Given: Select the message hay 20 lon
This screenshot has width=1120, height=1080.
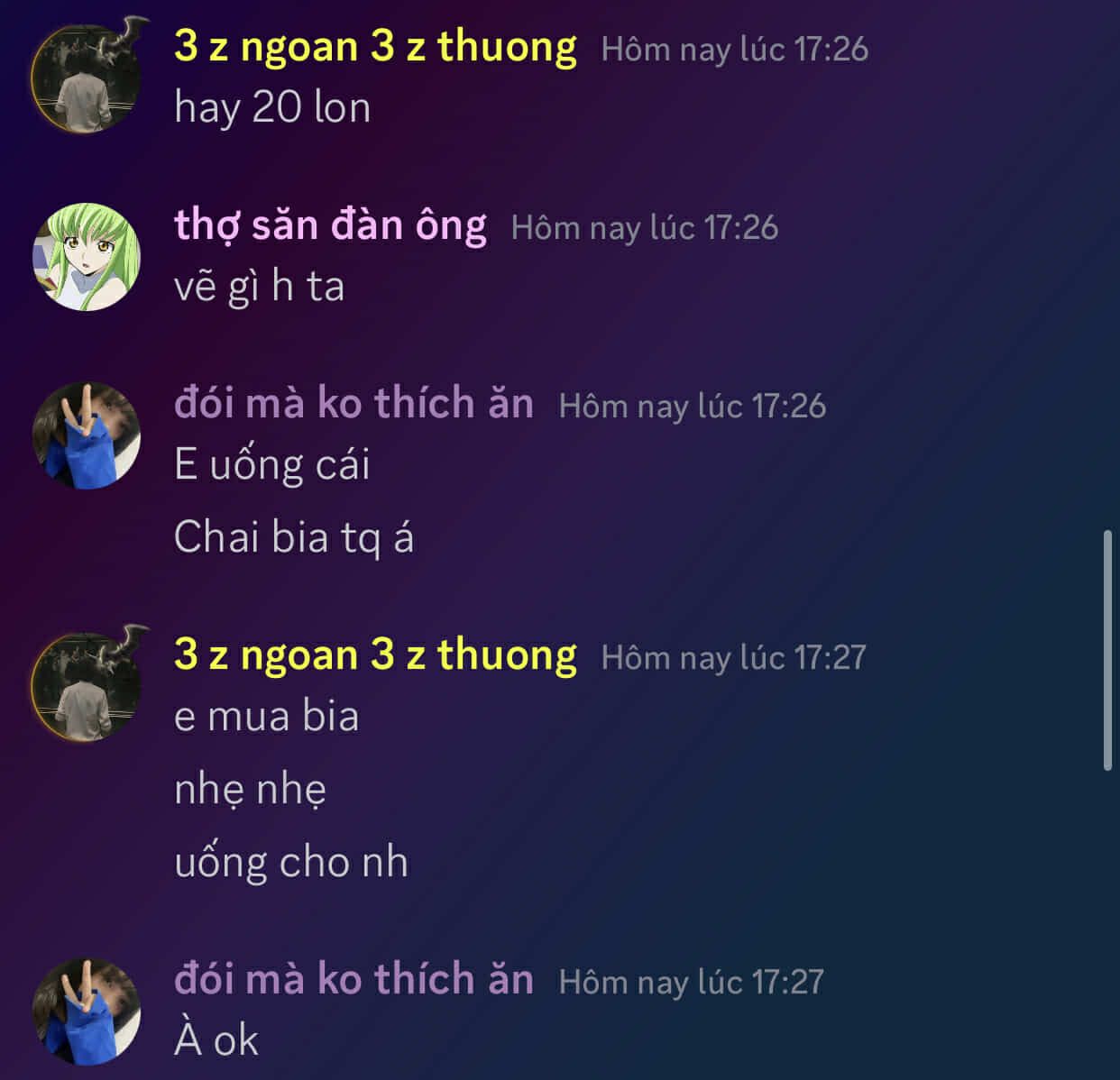Looking at the screenshot, I should 272,107.
